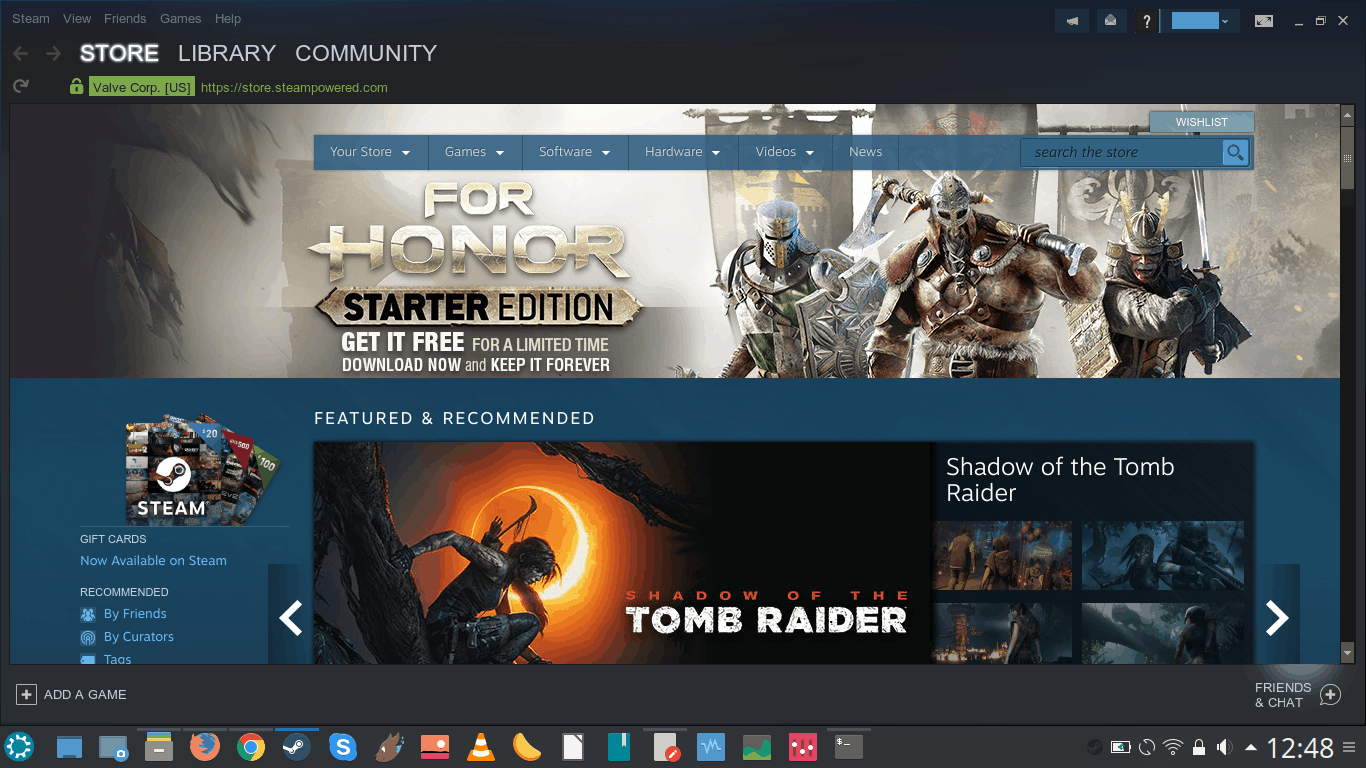Click the page vertical scrollbar thumb
Screen dimensions: 1366x768
point(1347,157)
